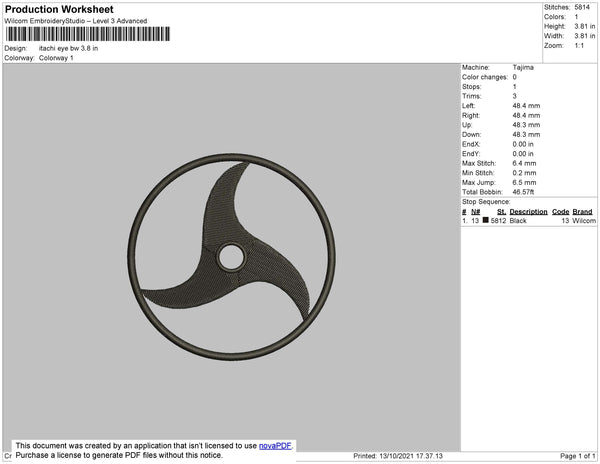
Task: Select the Machine value 'Tajima'
Action: click(523, 67)
